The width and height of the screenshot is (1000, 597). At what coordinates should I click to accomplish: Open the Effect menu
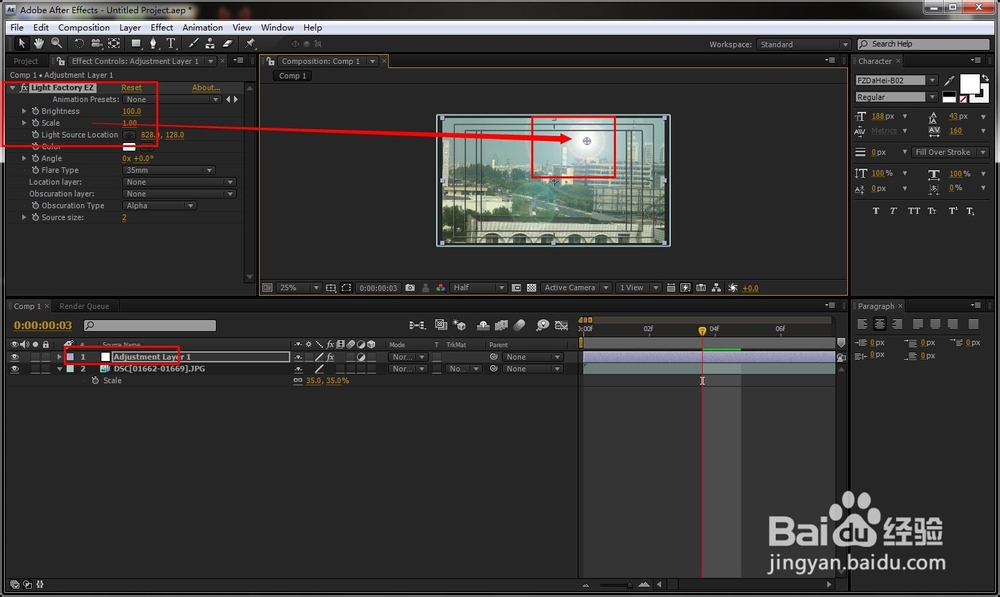tap(161, 27)
